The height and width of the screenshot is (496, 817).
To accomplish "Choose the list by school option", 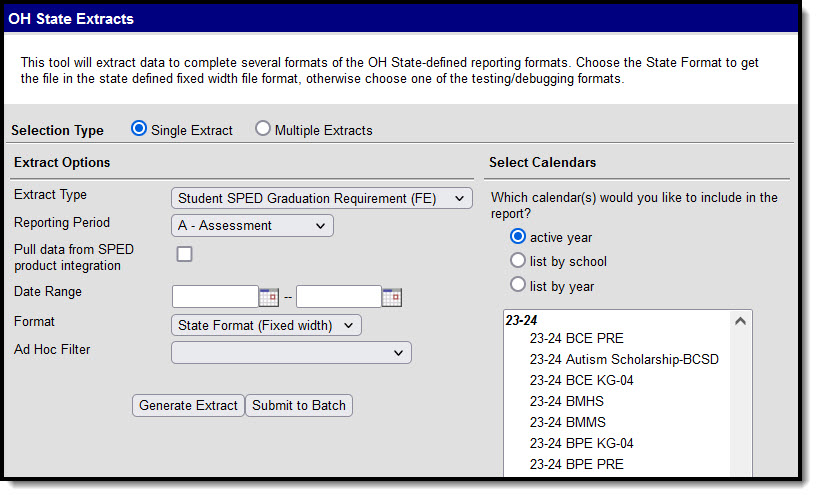I will pos(517,261).
